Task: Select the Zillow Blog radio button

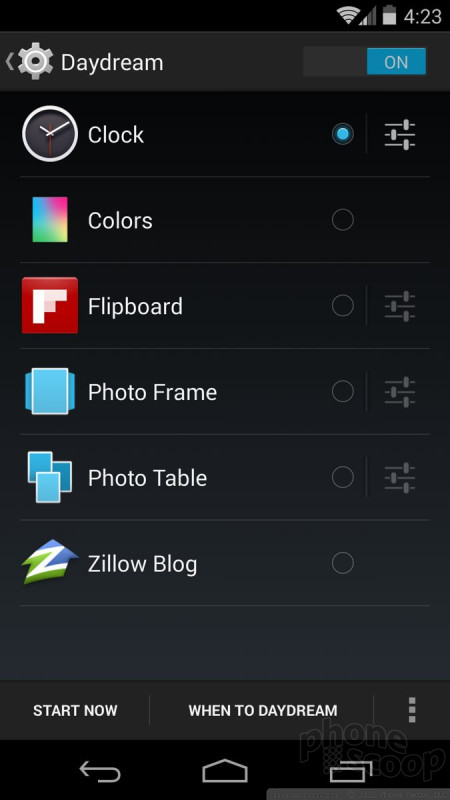Action: click(x=342, y=563)
